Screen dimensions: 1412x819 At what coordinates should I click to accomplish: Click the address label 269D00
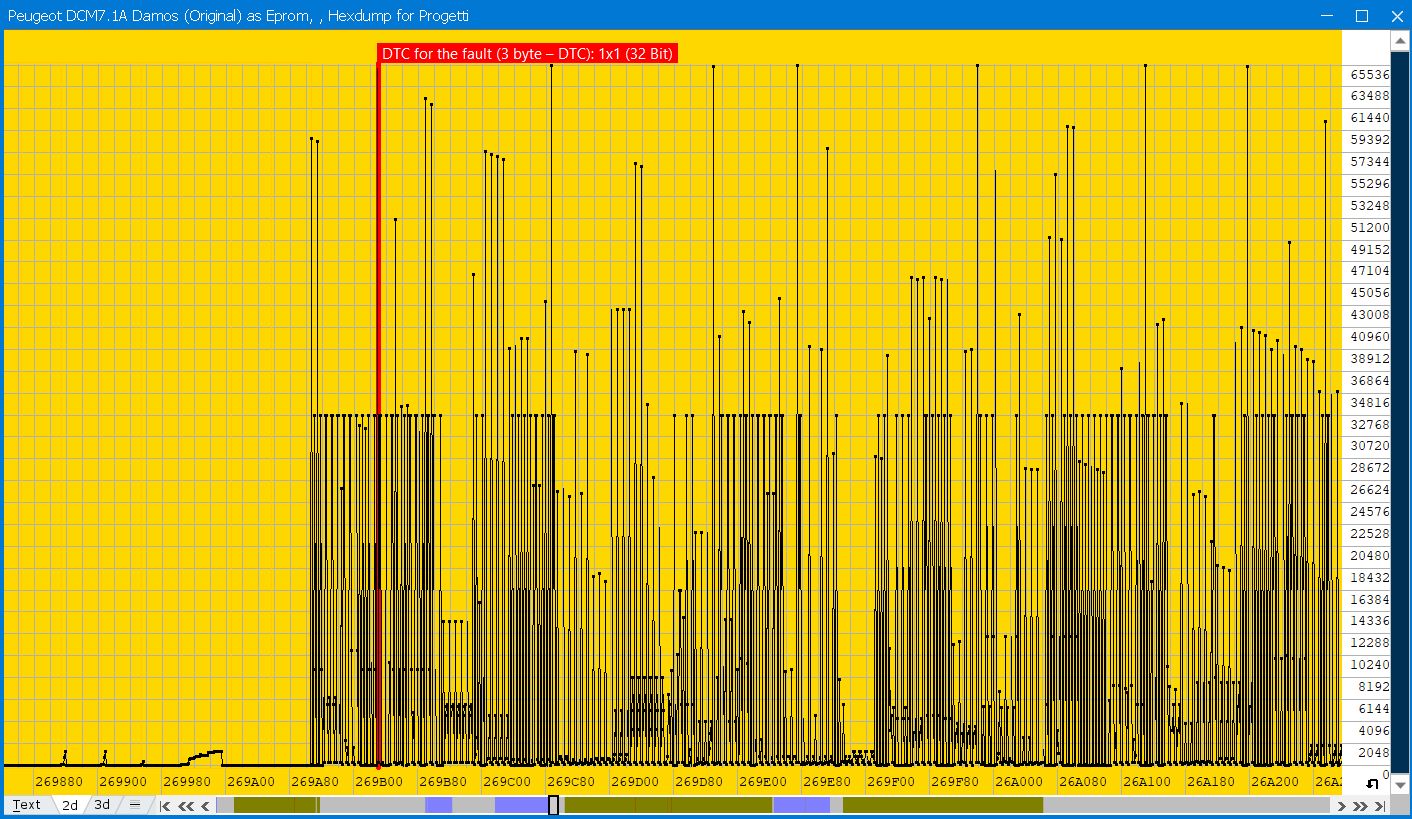tap(635, 781)
